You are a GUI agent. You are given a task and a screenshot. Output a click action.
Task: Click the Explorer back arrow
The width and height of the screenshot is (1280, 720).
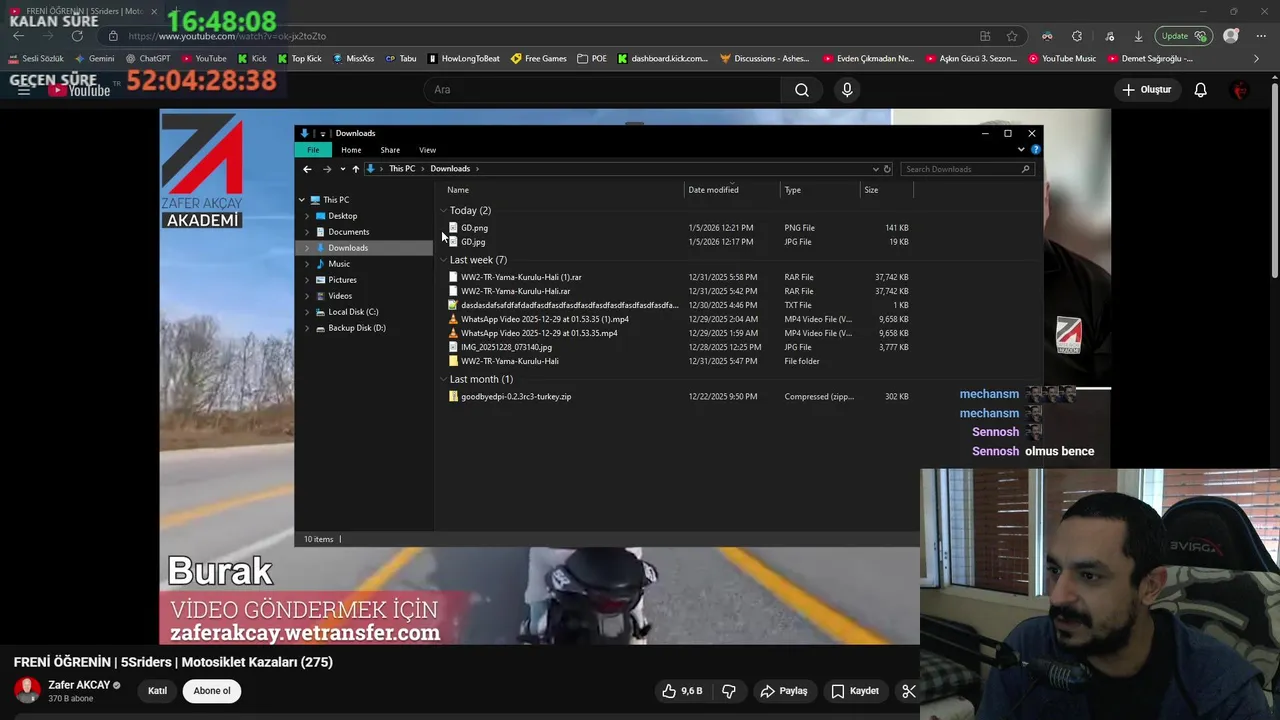(x=307, y=169)
